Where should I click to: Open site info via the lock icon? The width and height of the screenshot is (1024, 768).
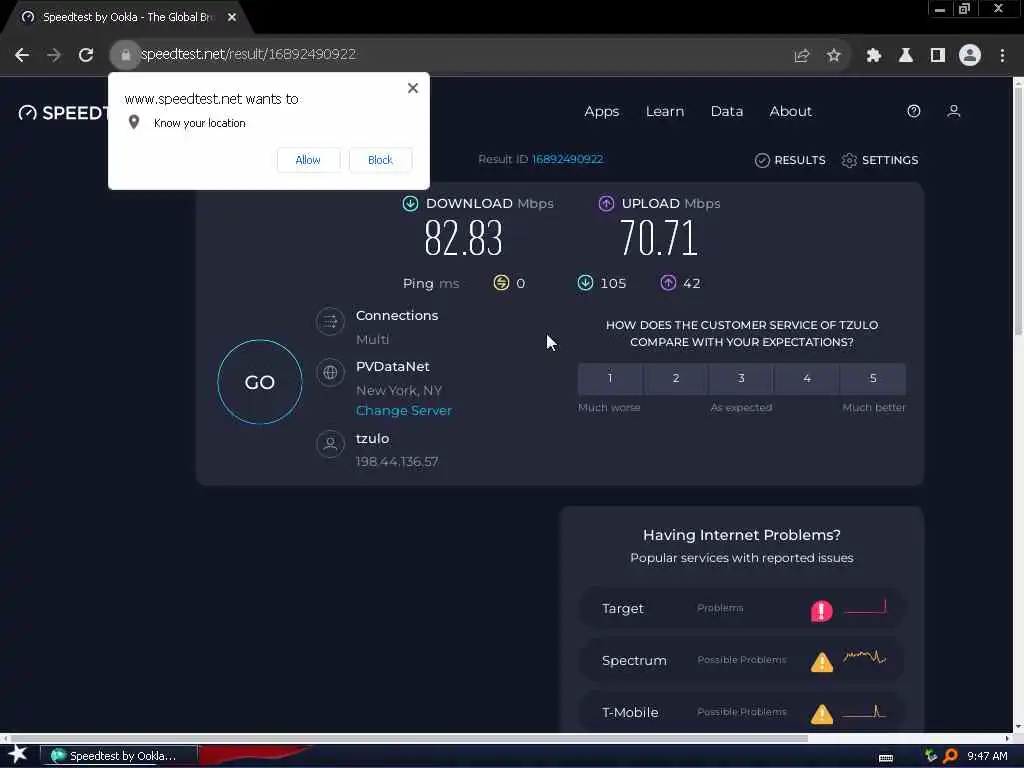[125, 55]
